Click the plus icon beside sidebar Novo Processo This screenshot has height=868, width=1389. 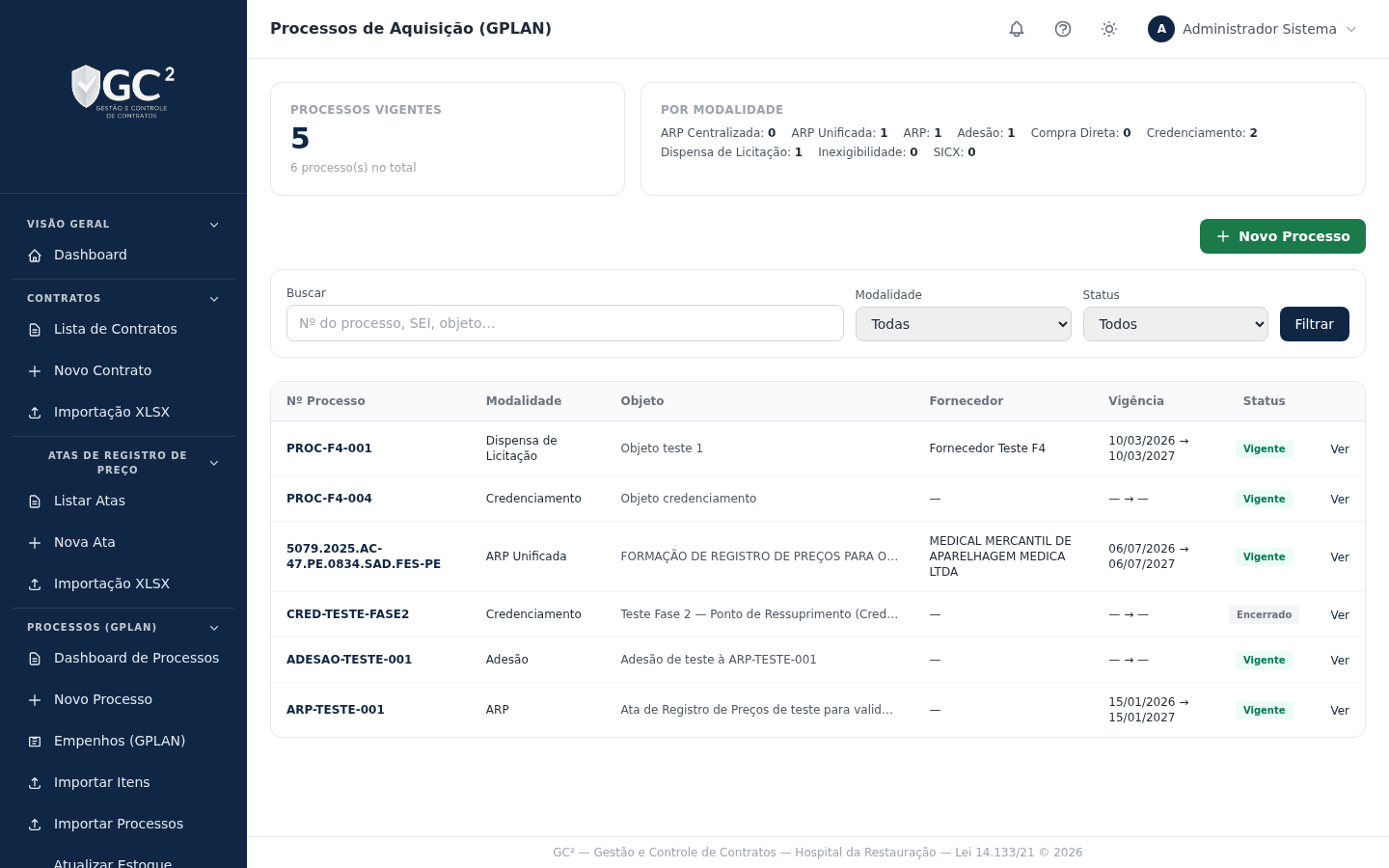(35, 700)
